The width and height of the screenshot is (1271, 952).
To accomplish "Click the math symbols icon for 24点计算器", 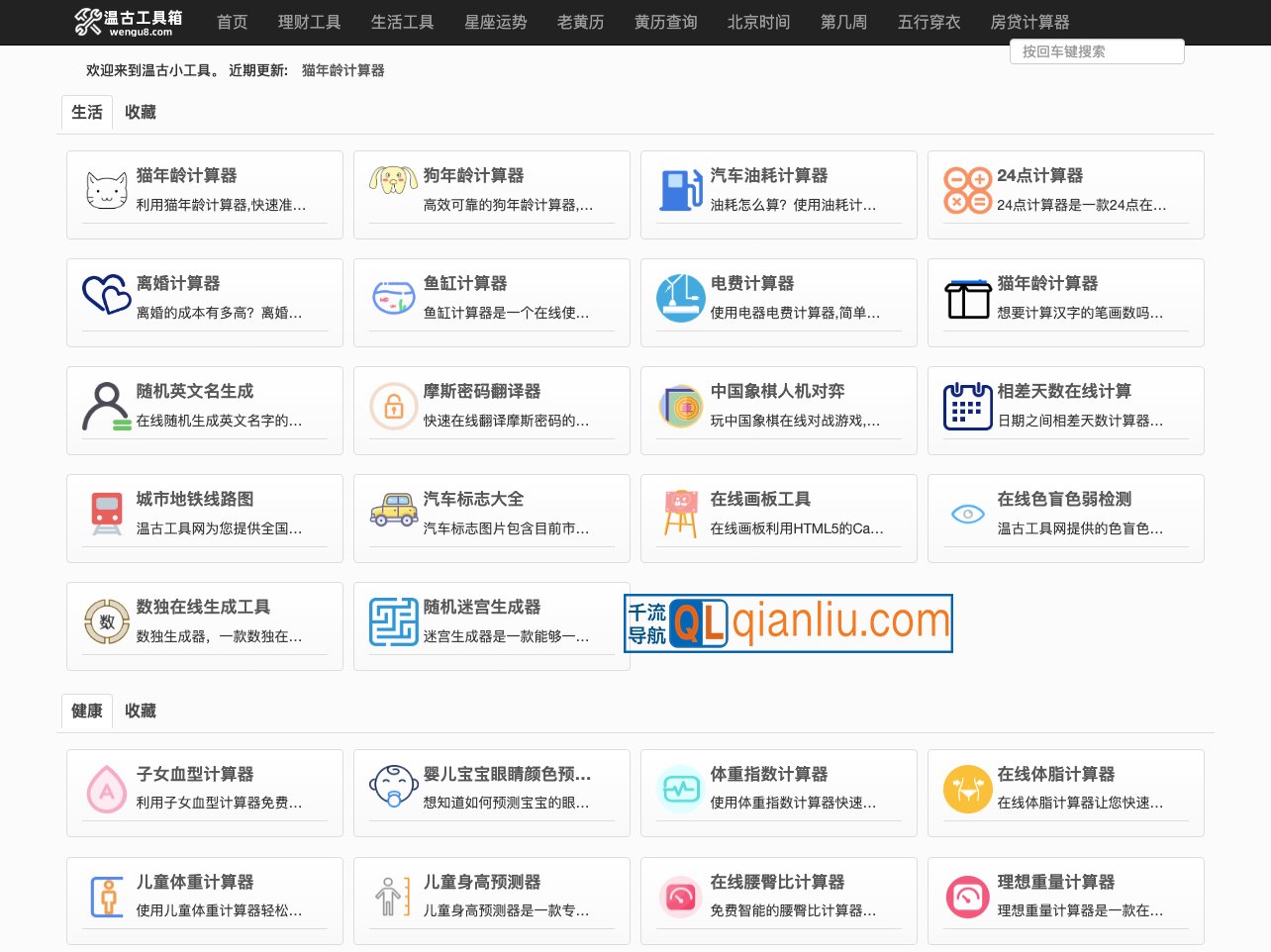I will click(967, 188).
